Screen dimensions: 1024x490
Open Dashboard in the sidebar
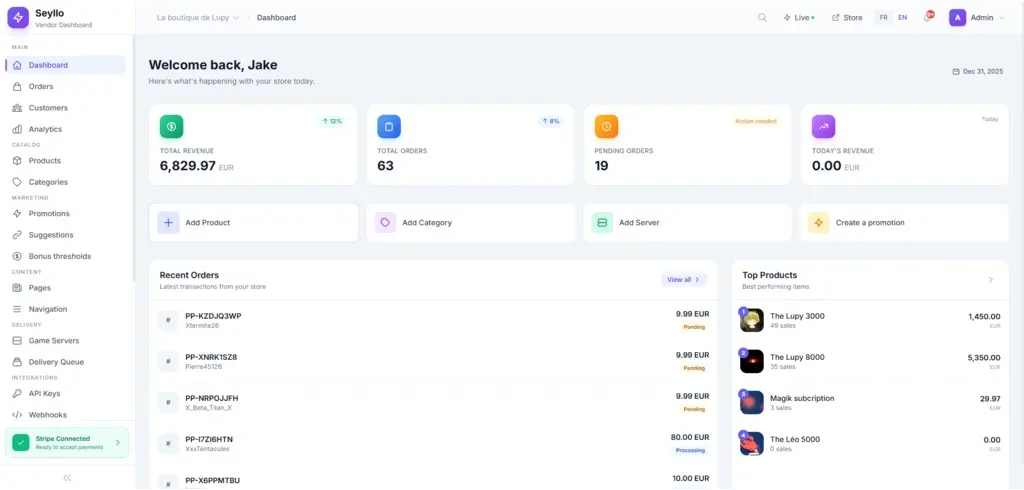(x=65, y=65)
